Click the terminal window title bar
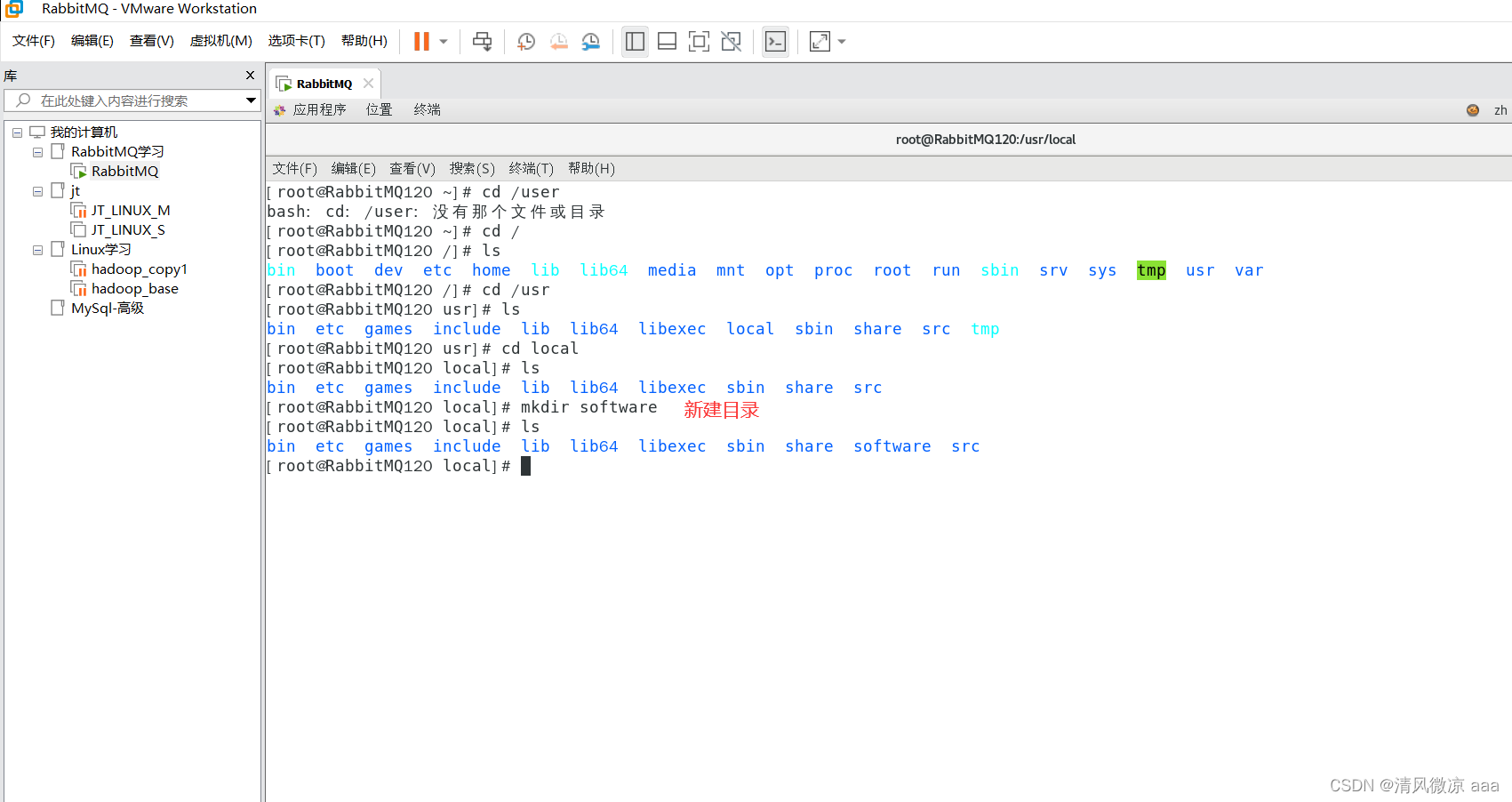This screenshot has width=1512, height=802. [x=889, y=140]
